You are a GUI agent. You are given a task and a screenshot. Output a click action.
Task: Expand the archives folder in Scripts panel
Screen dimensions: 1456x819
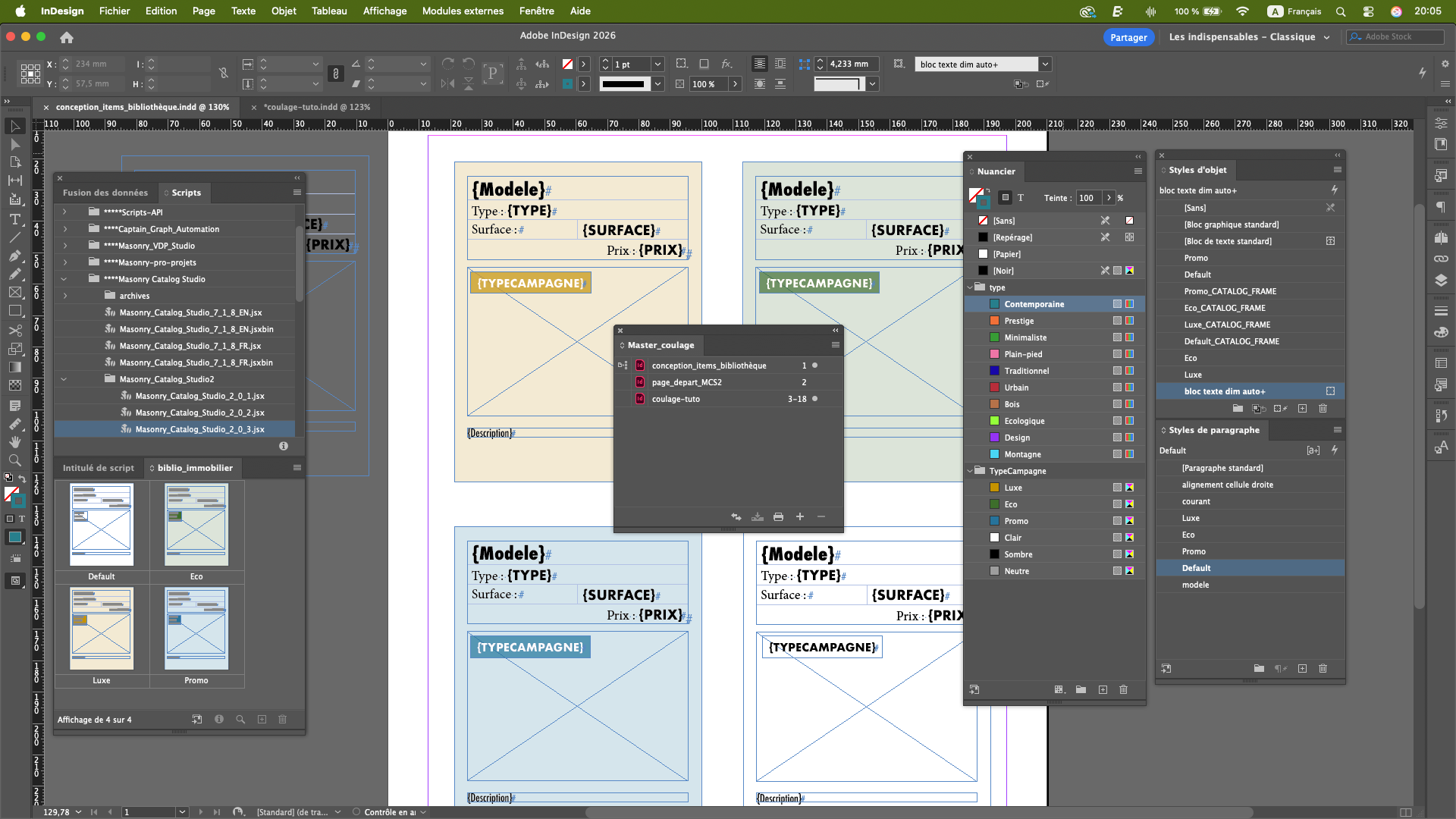coord(65,296)
